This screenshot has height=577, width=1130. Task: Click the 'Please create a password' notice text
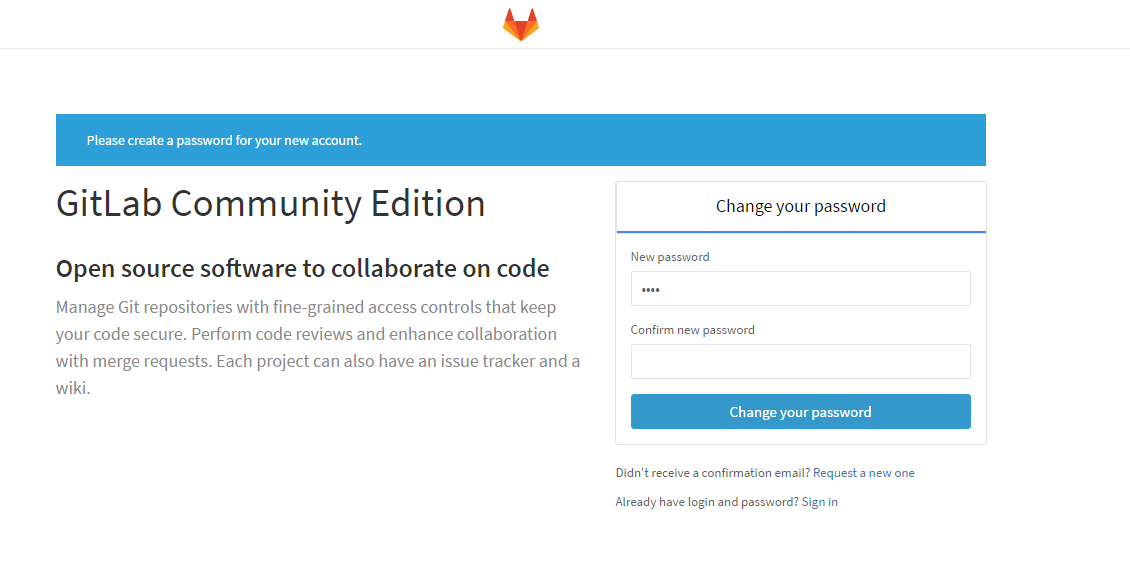pyautogui.click(x=224, y=140)
